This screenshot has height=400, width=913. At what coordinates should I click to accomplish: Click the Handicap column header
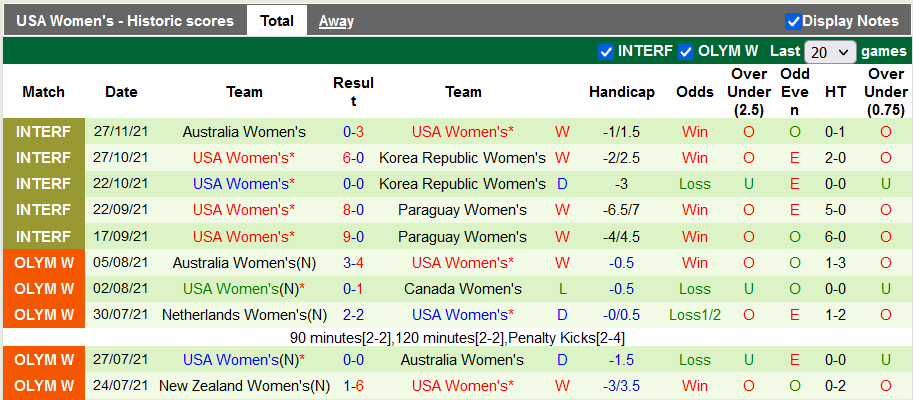pos(621,92)
